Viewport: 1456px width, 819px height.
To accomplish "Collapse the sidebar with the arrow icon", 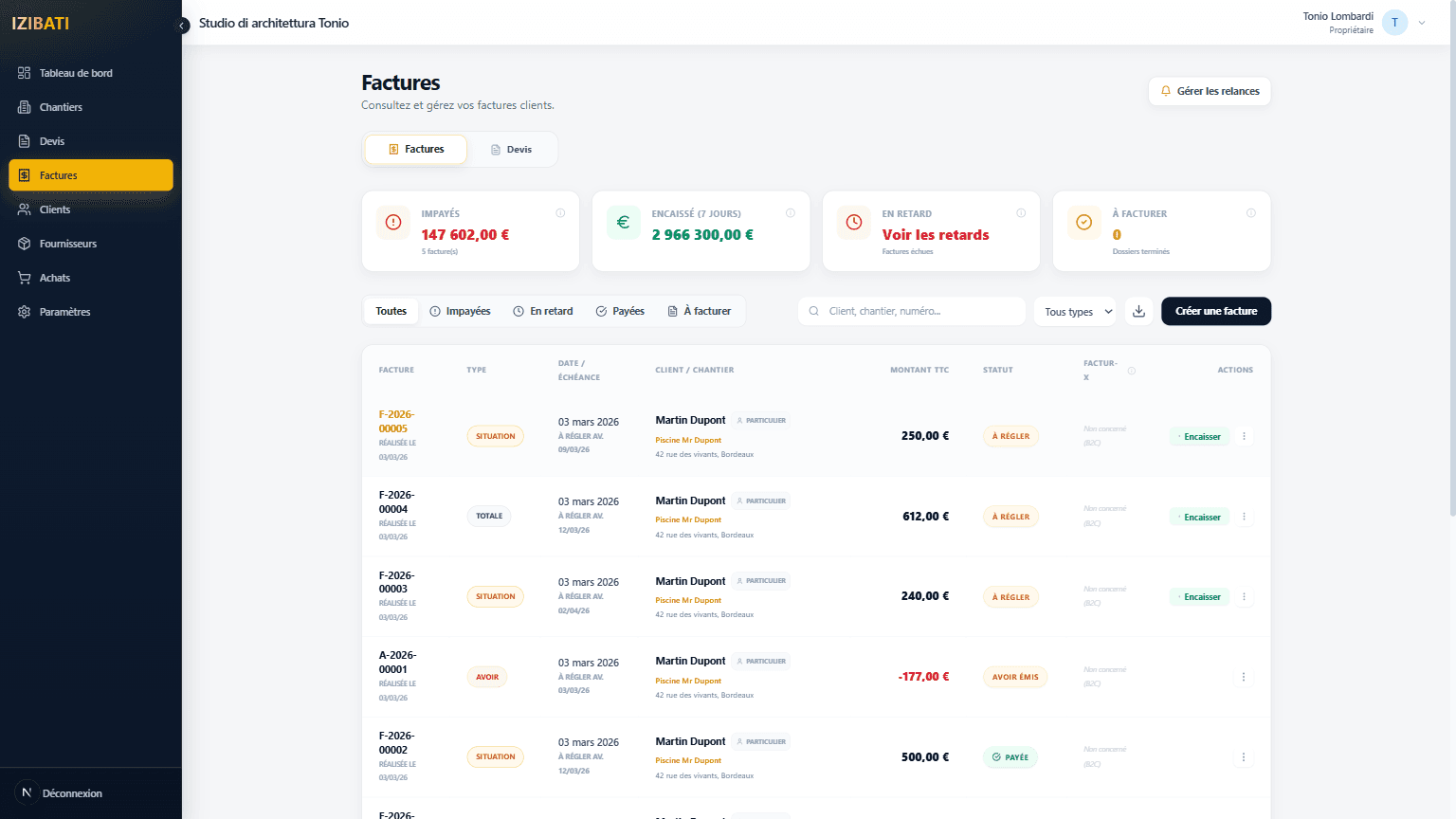I will (183, 26).
